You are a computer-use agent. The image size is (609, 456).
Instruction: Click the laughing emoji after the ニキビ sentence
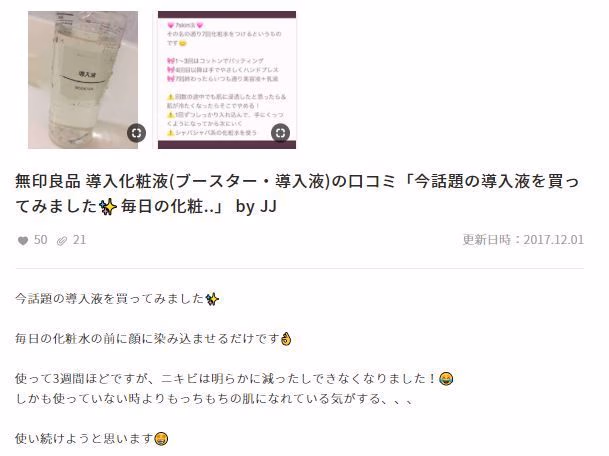446,378
